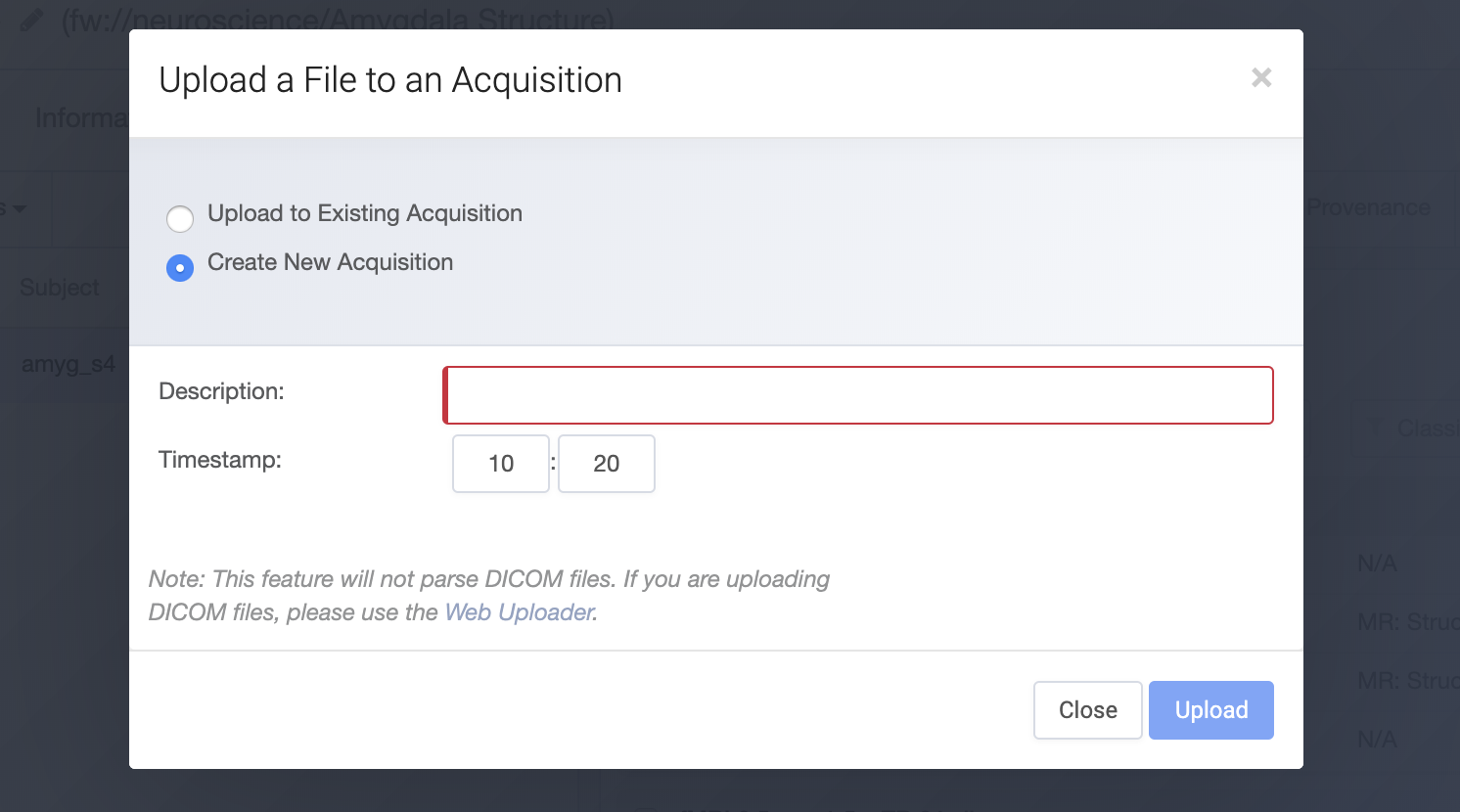Click the Upload a File to an Acquisition title
Image resolution: width=1460 pixels, height=812 pixels.
(390, 80)
